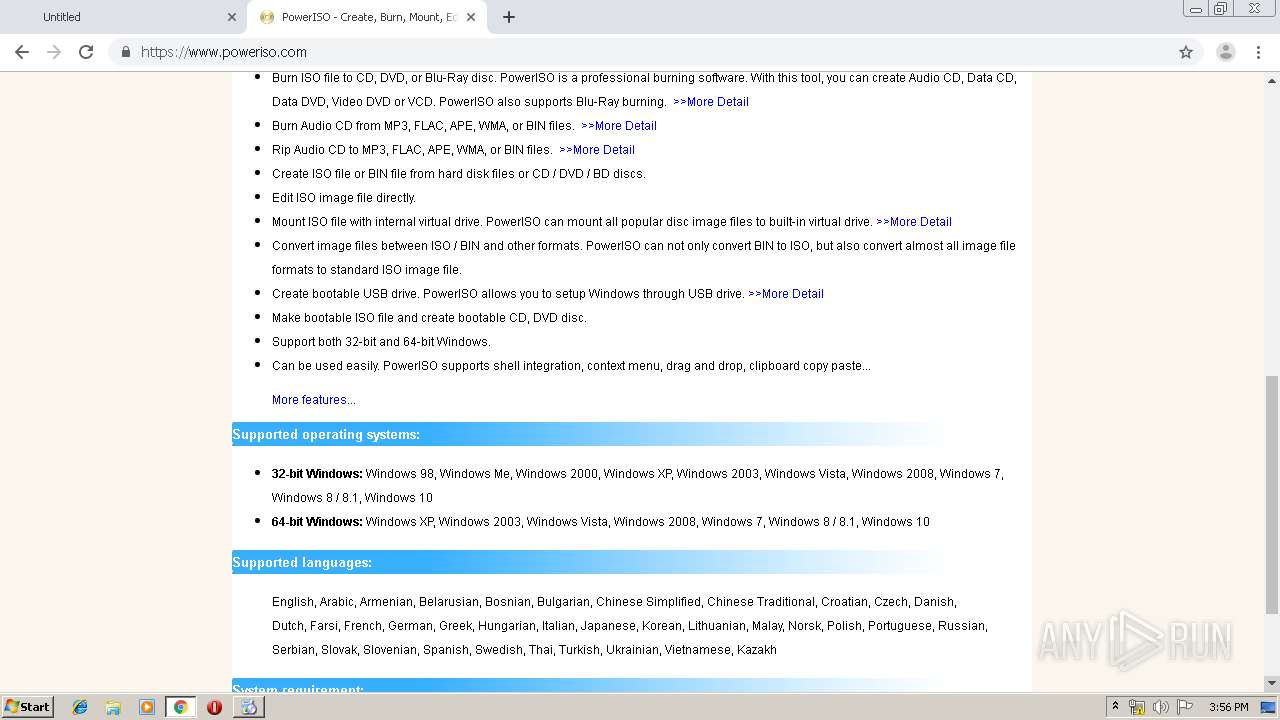Click Chrome taskbar icon
The height and width of the screenshot is (720, 1280).
[180, 707]
